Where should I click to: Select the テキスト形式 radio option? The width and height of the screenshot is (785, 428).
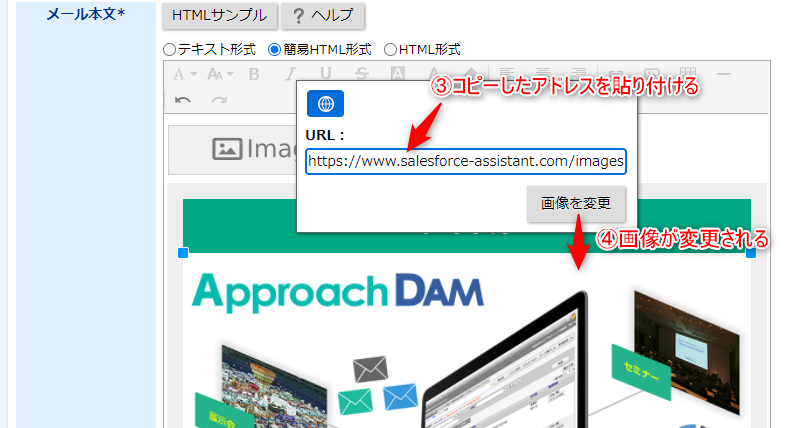[x=170, y=50]
